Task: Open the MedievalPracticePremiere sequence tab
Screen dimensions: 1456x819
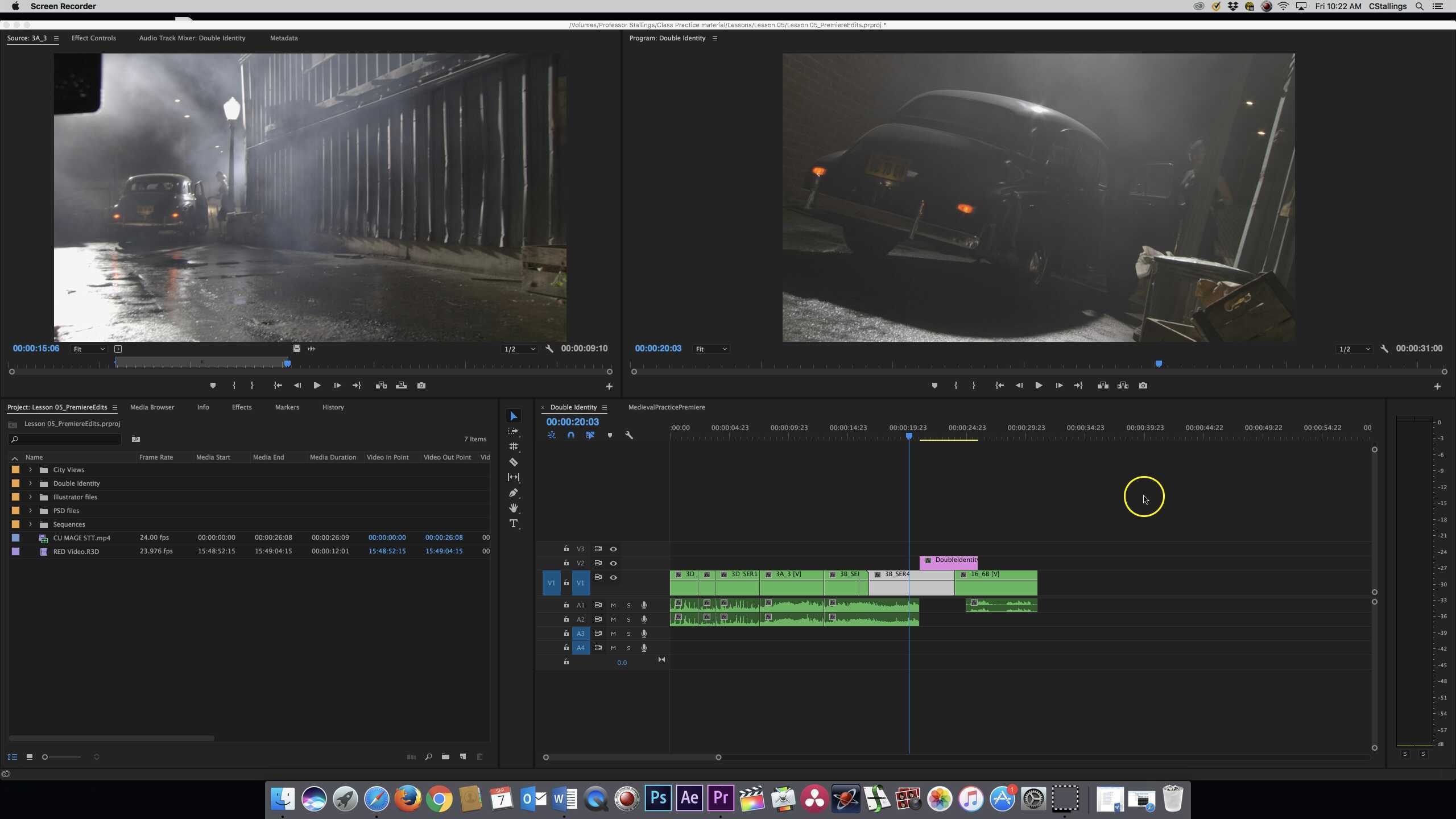Action: point(666,407)
